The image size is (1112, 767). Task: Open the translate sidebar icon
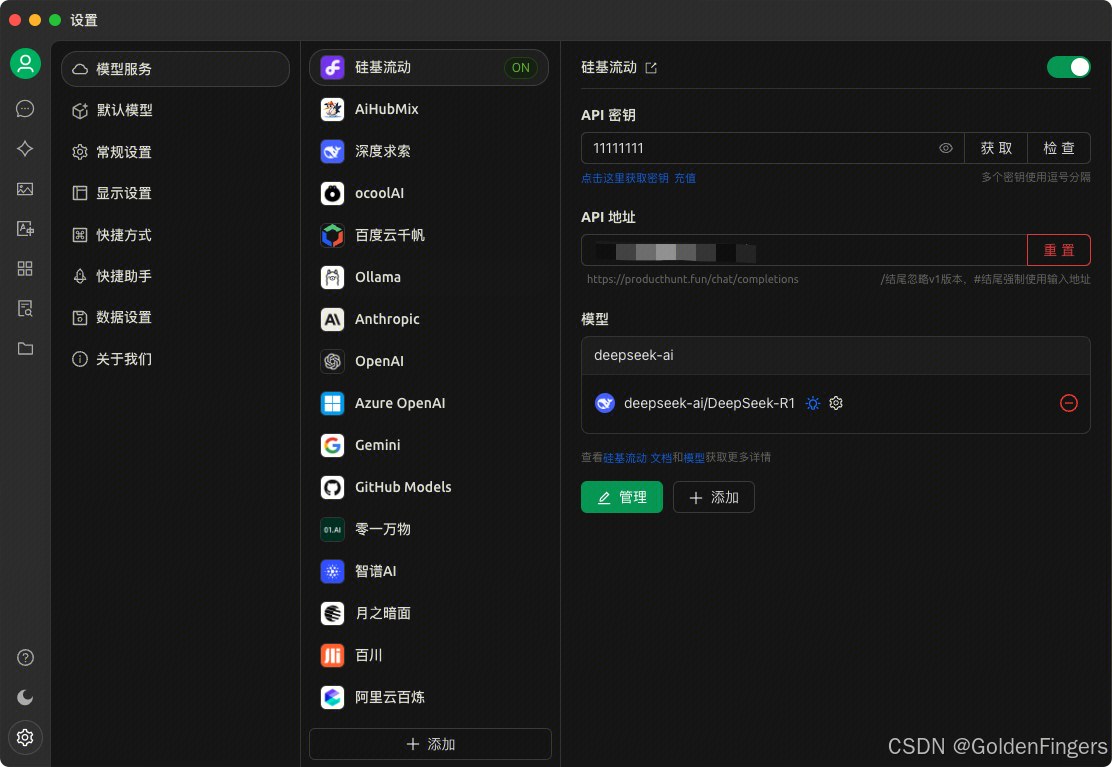(26, 228)
